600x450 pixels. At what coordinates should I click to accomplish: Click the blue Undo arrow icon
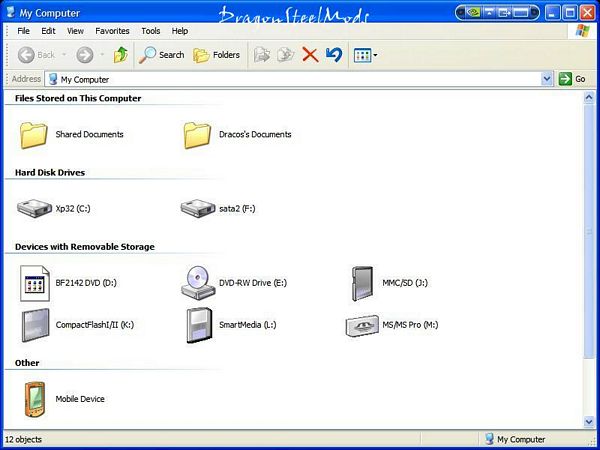(333, 55)
